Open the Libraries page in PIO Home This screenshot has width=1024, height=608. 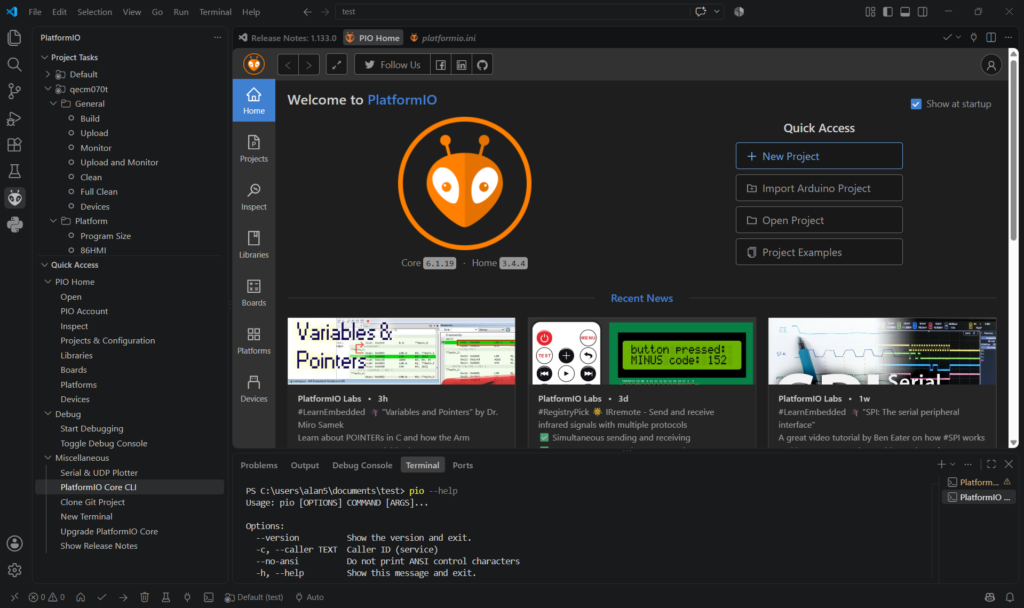(253, 245)
